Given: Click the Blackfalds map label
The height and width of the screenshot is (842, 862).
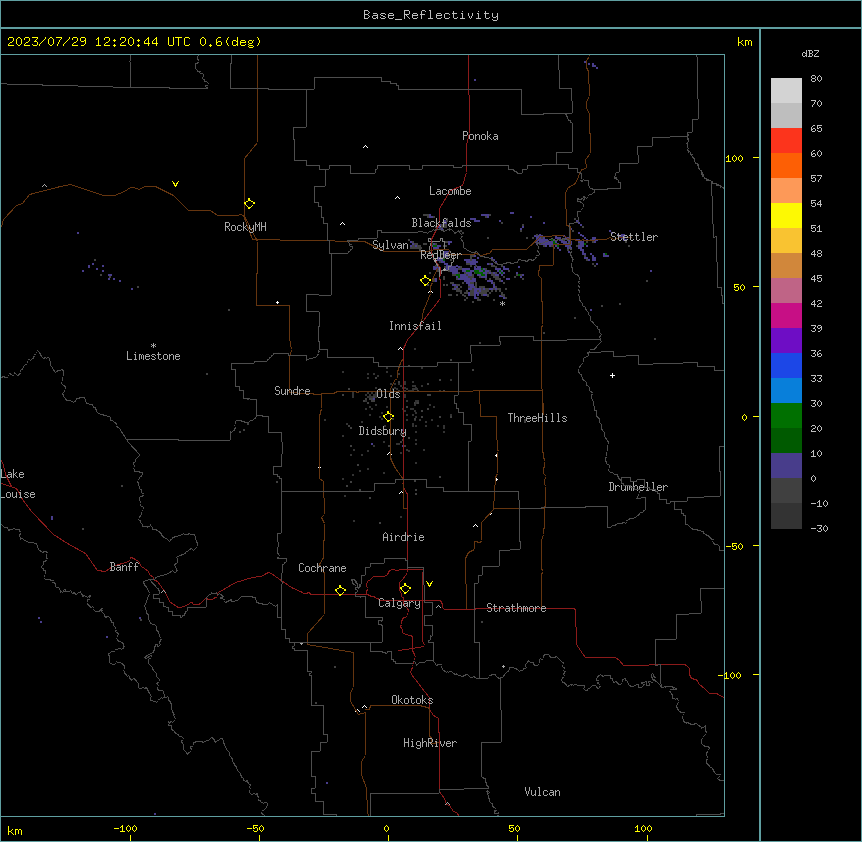Looking at the screenshot, I should (x=441, y=223).
